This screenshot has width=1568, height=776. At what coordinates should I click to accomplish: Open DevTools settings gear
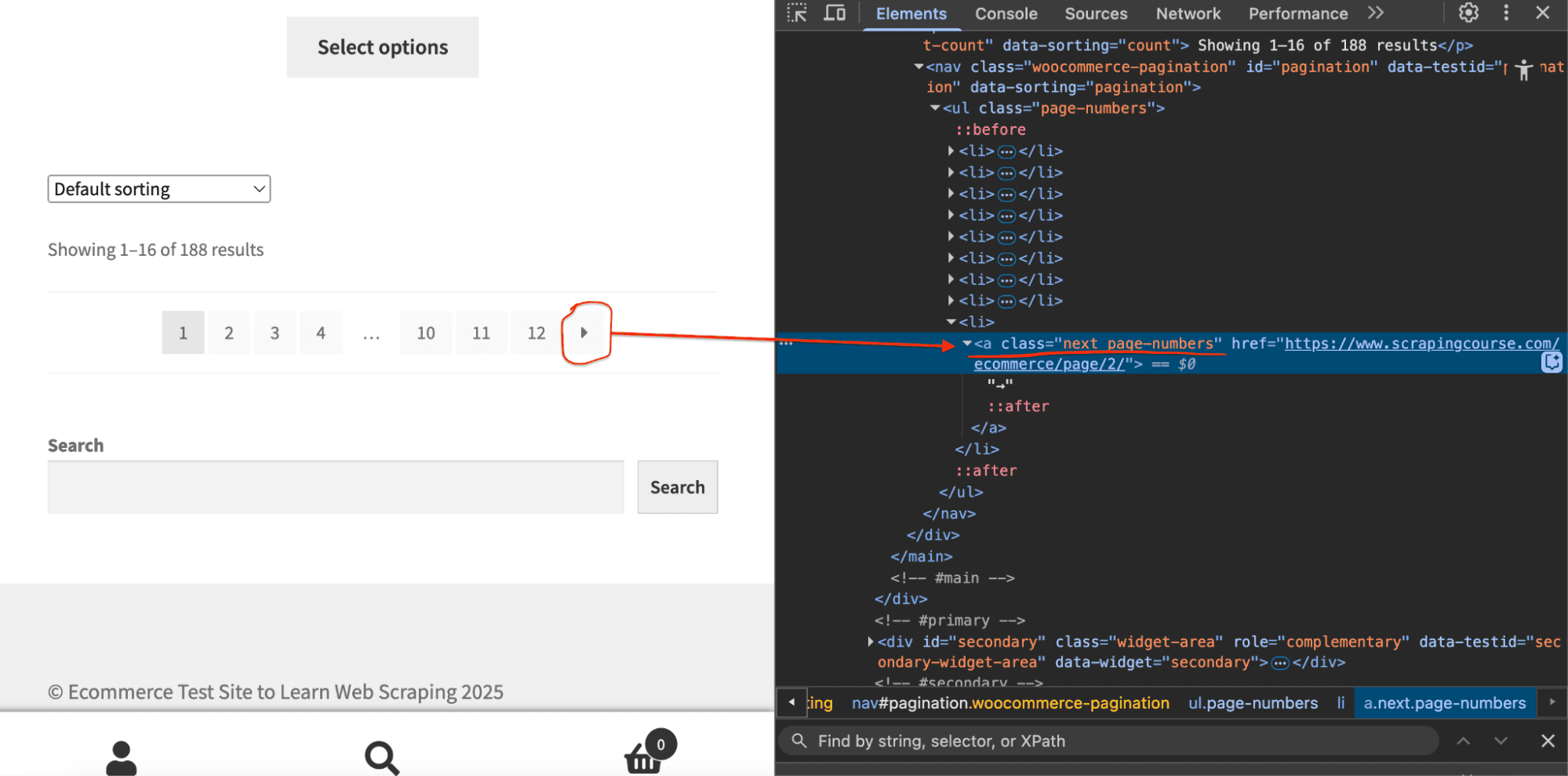pyautogui.click(x=1468, y=13)
